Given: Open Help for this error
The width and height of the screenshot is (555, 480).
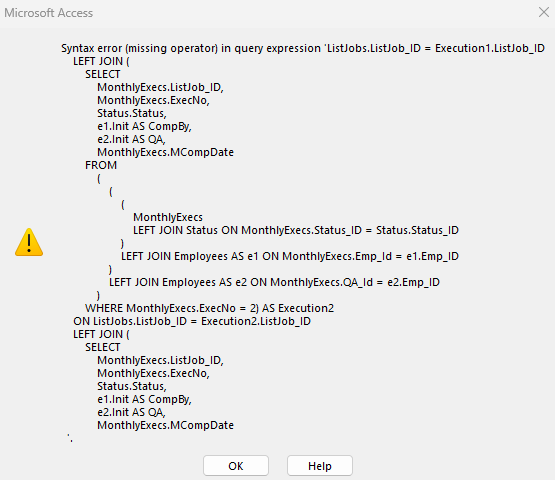Looking at the screenshot, I should pyautogui.click(x=320, y=465).
